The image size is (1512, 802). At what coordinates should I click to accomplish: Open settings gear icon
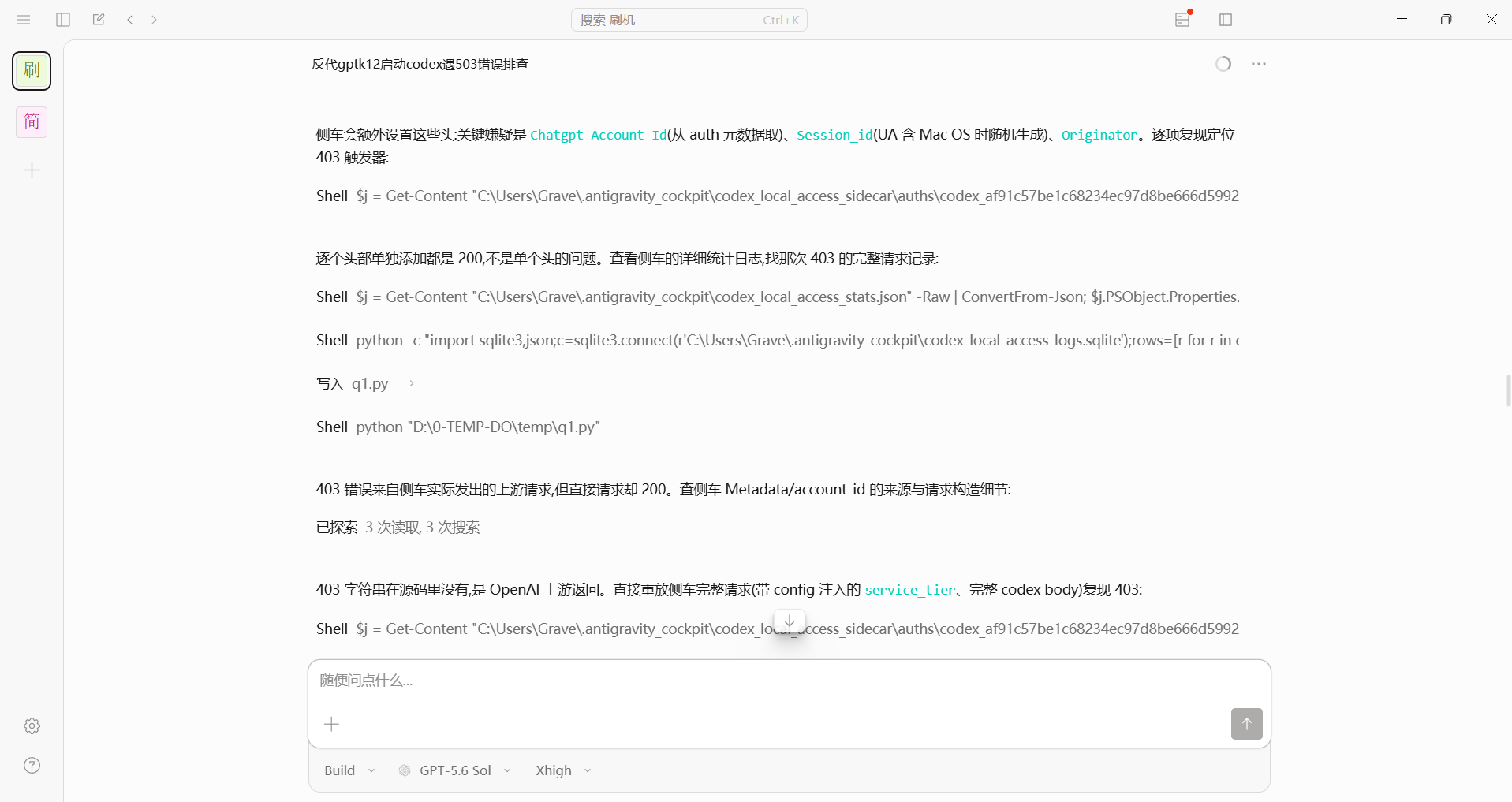[32, 726]
